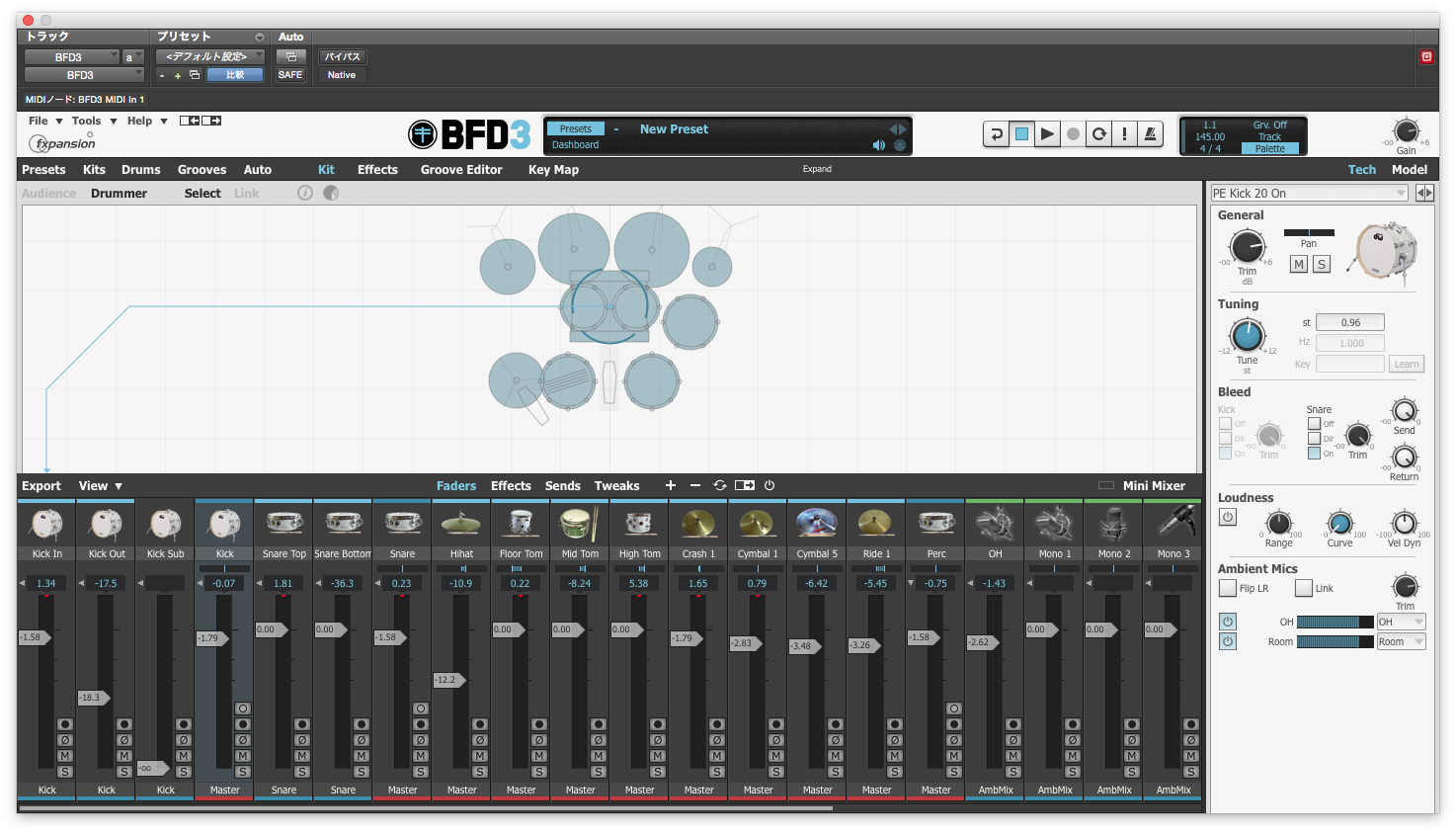Screen dimensions: 1456x834
Task: Toggle the metronome icon
Action: [1150, 134]
